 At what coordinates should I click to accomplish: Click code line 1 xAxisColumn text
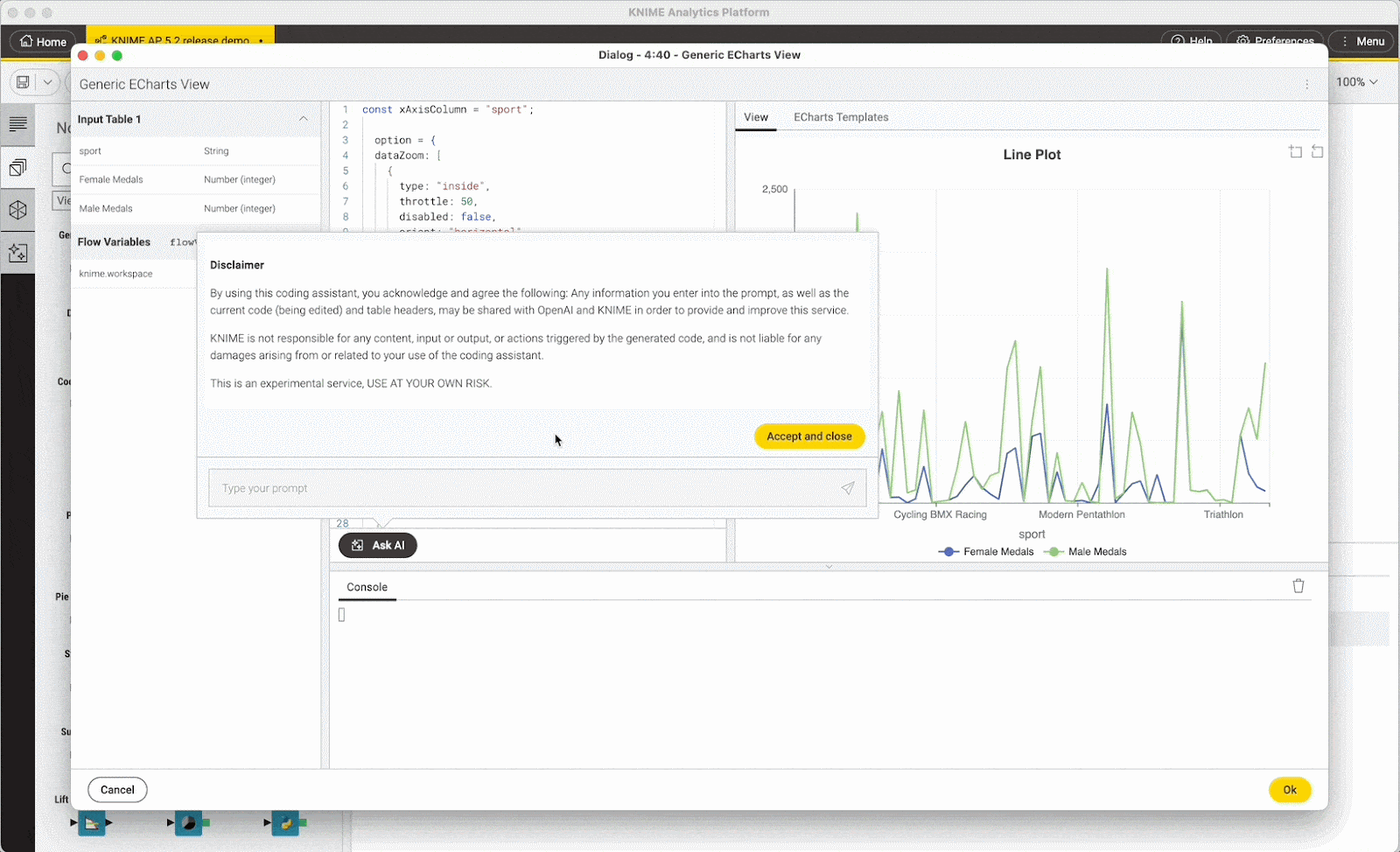click(x=448, y=109)
